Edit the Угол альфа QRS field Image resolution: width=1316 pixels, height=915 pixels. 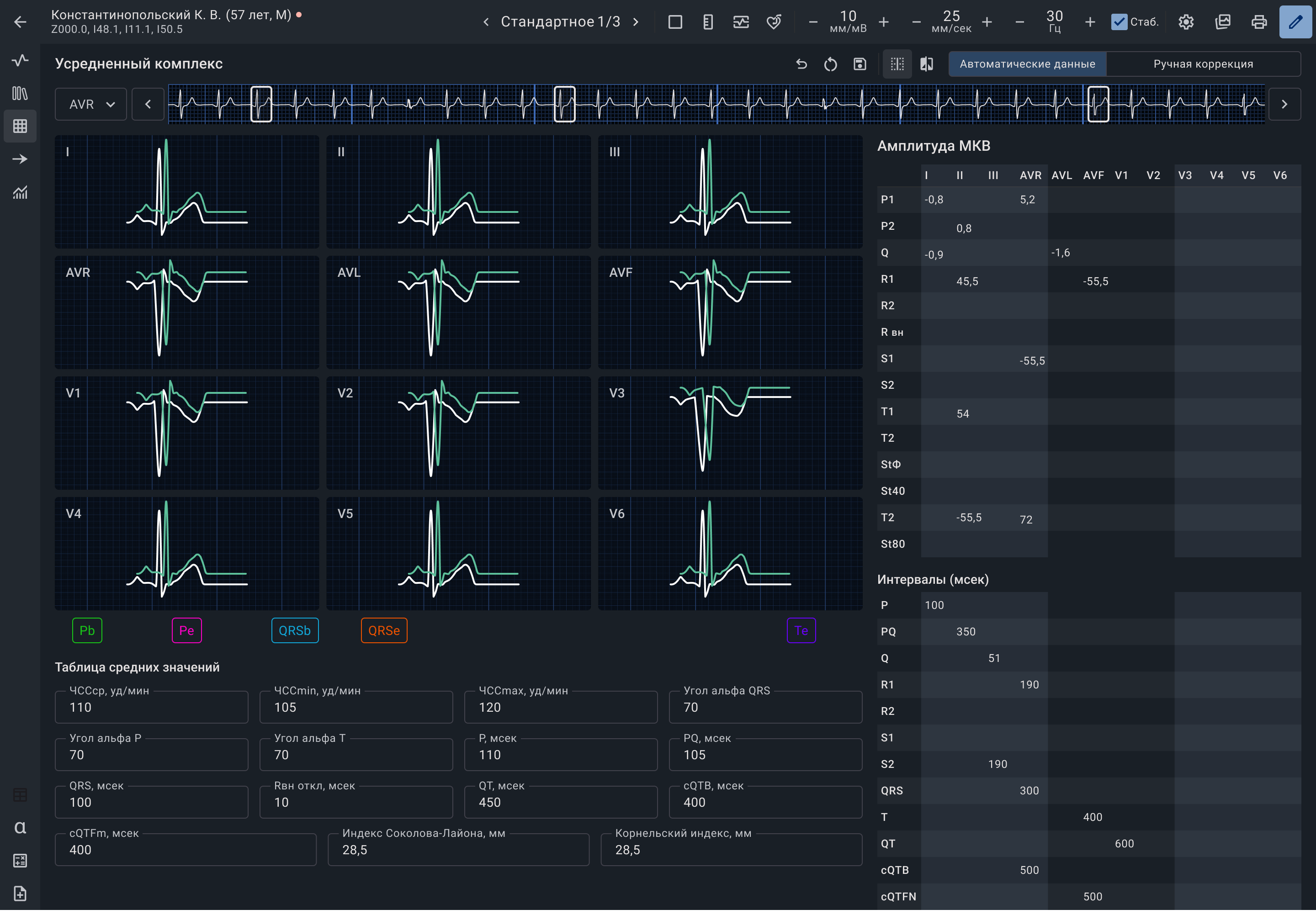(766, 707)
